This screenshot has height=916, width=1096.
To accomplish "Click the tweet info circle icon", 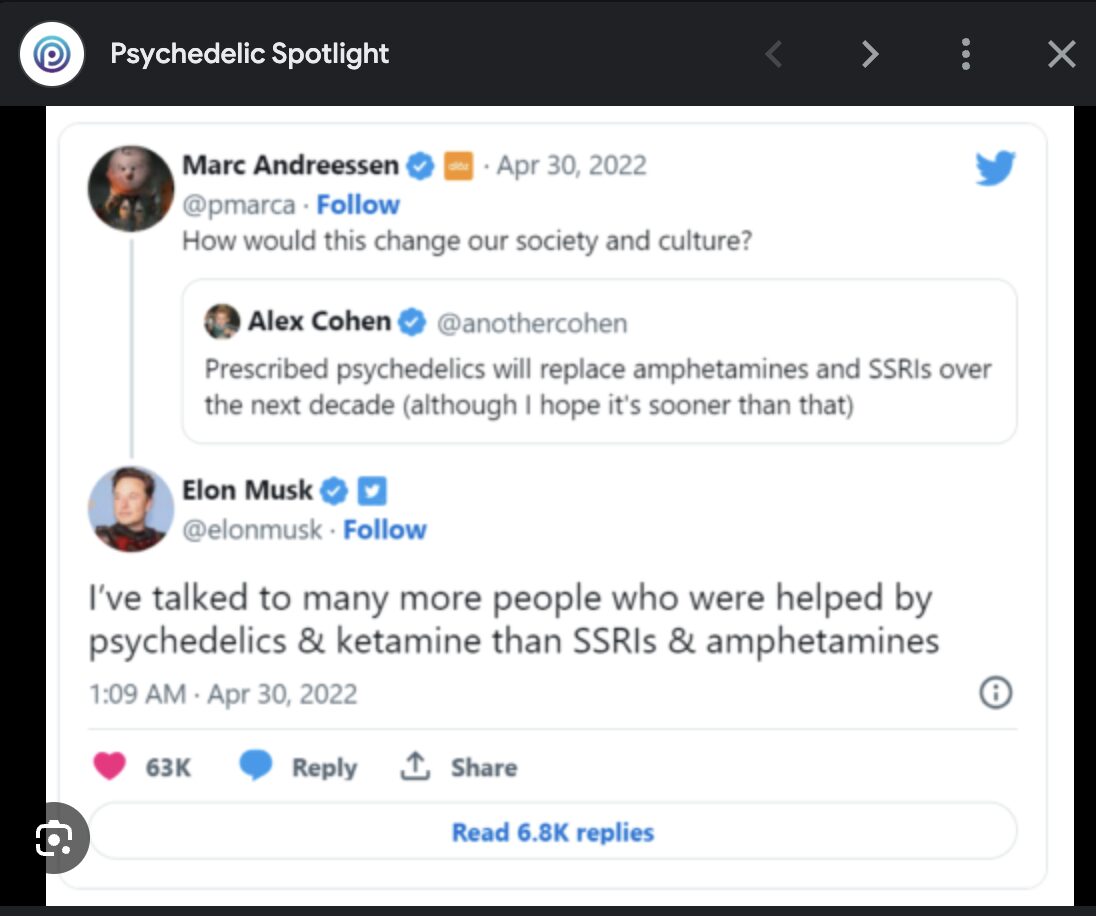I will tap(995, 693).
